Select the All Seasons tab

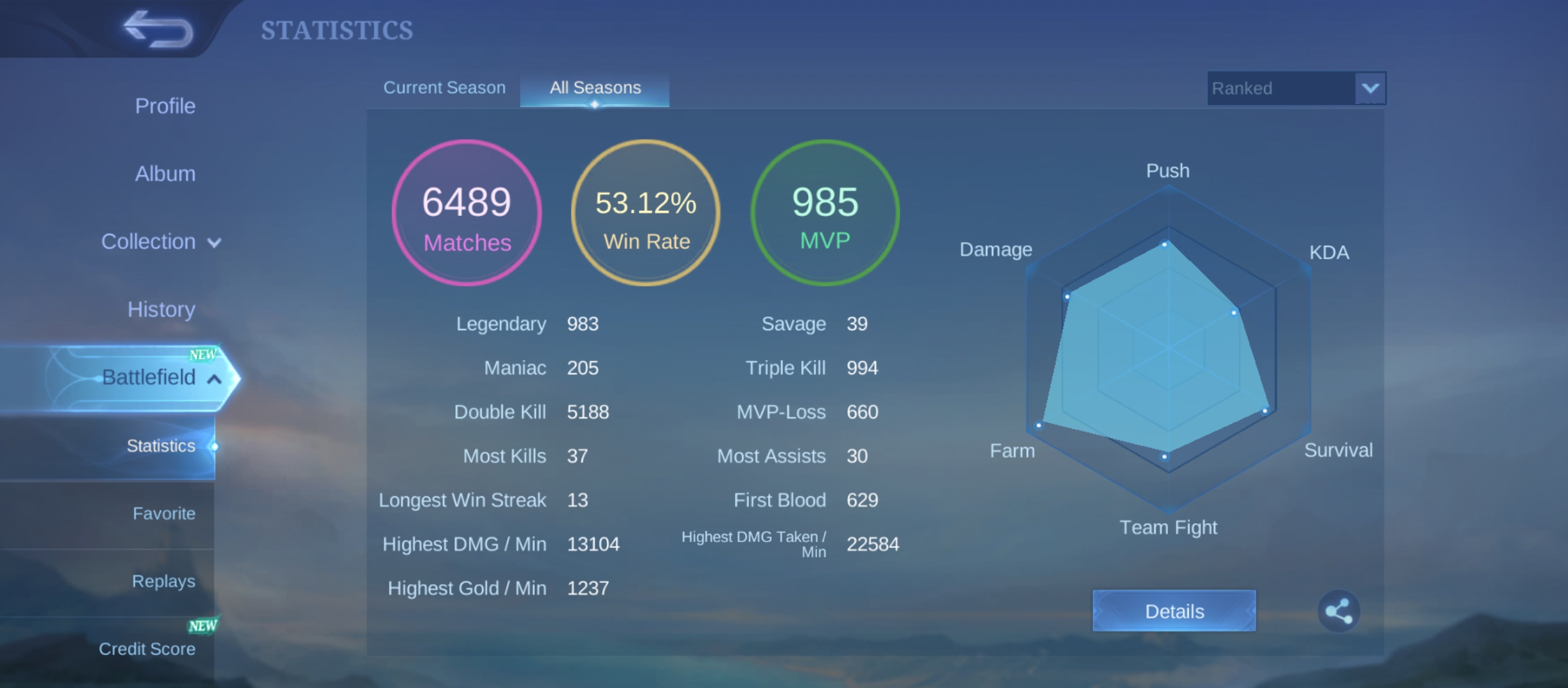(595, 88)
